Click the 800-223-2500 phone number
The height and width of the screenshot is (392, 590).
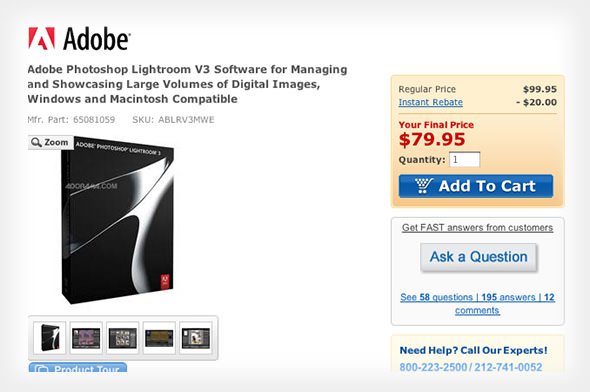[433, 367]
